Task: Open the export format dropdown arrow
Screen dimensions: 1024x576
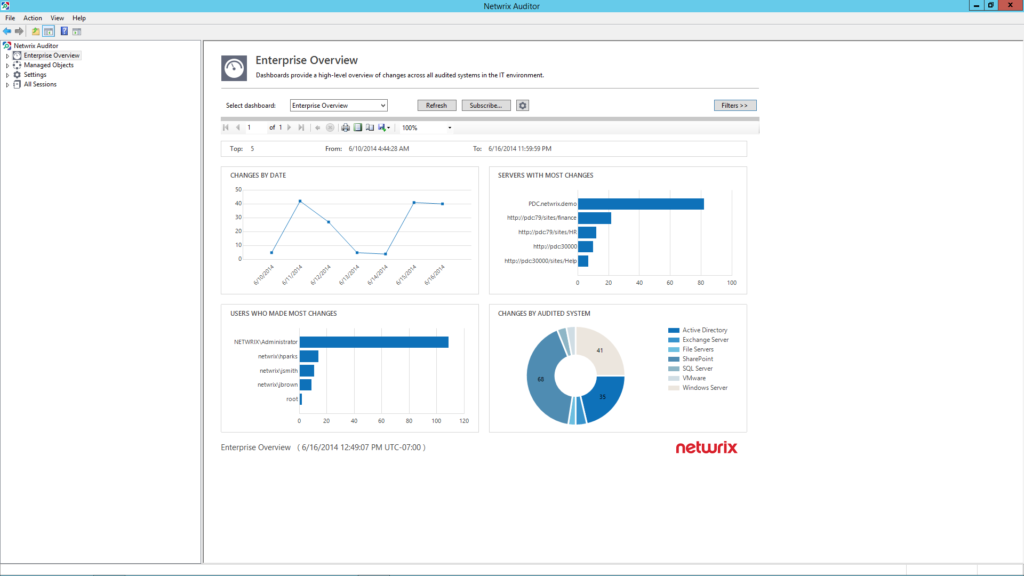Action: click(x=390, y=128)
